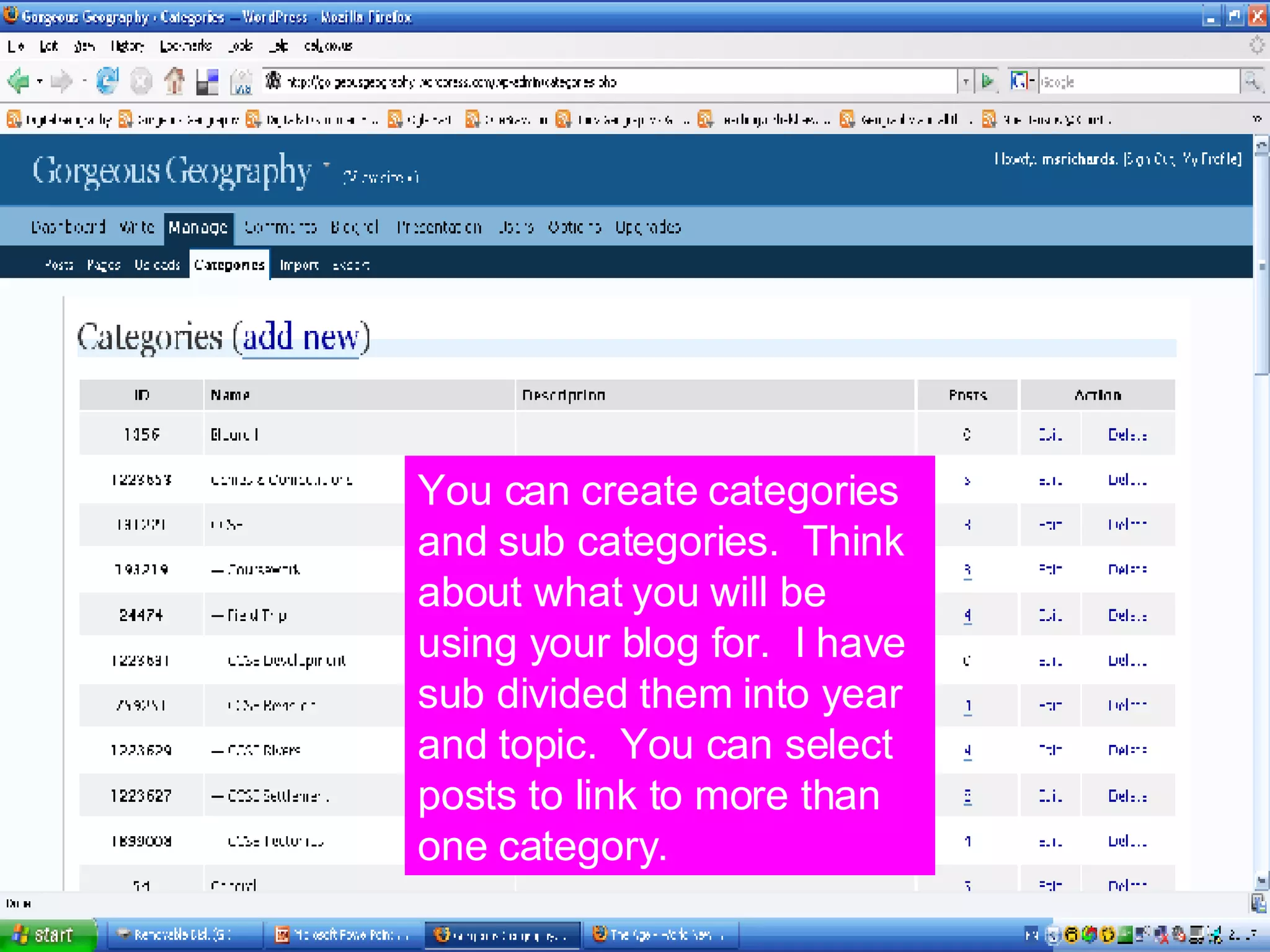
Task: Open the Presentation tab
Action: coord(439,227)
